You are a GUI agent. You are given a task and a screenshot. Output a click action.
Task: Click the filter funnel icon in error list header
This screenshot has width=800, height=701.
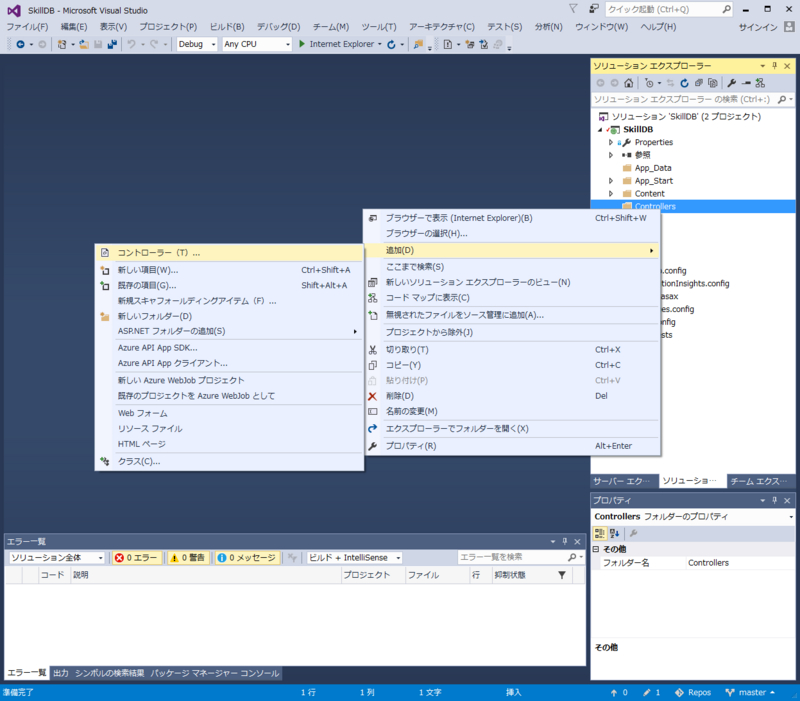pyautogui.click(x=562, y=575)
